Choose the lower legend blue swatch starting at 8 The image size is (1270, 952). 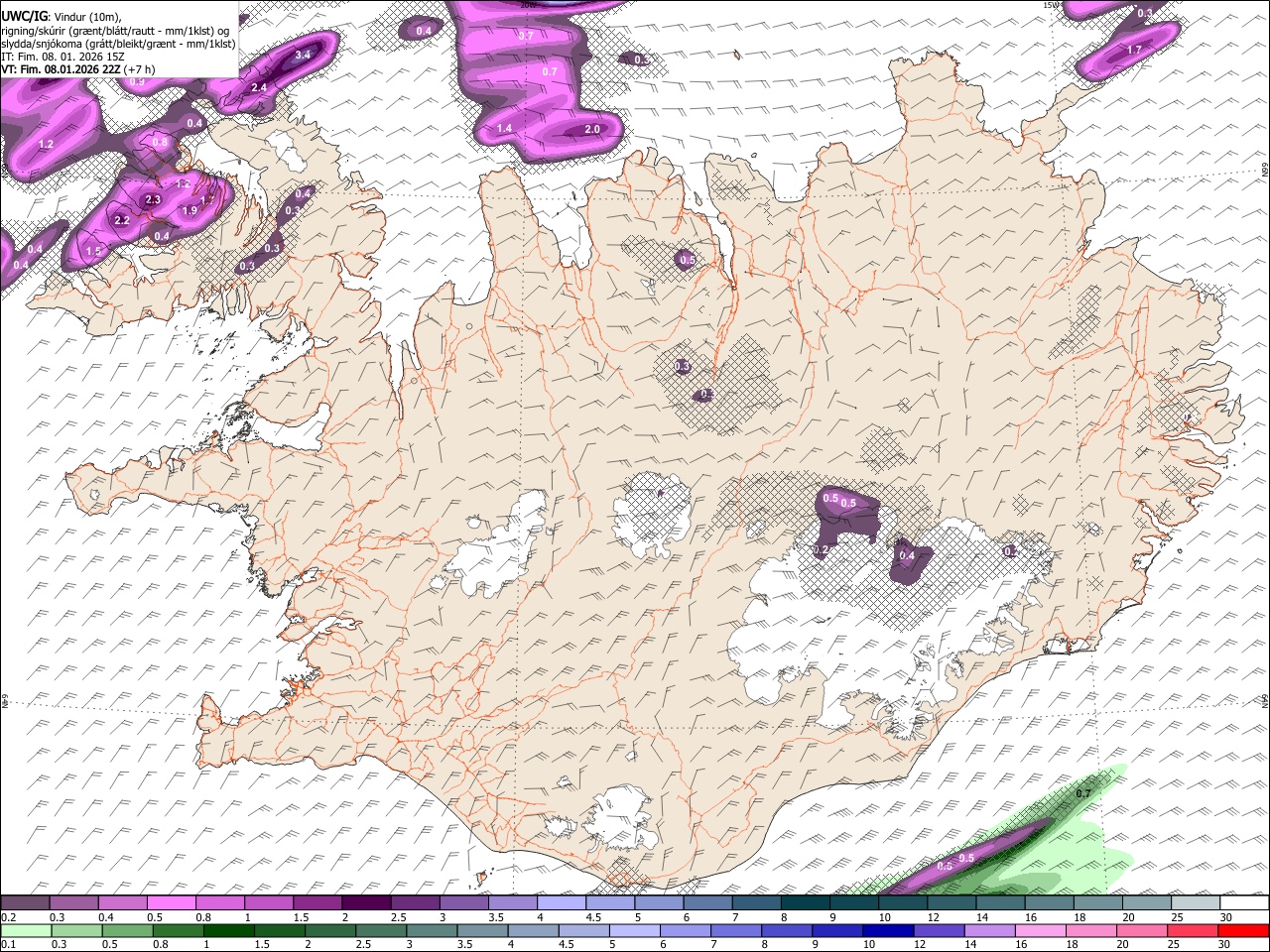click(788, 931)
